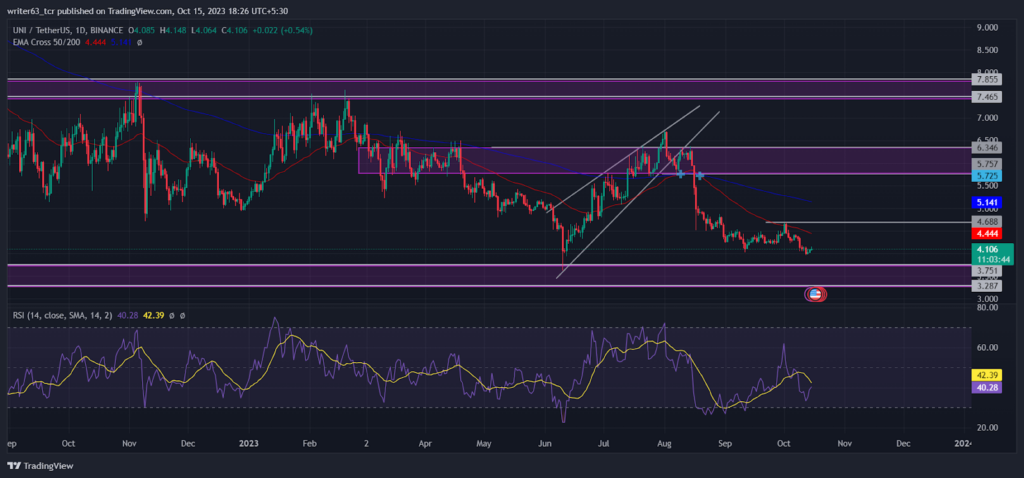The image size is (1024, 478).
Task: Click the red 4.444 EMA 50 axis label
Action: pos(985,233)
